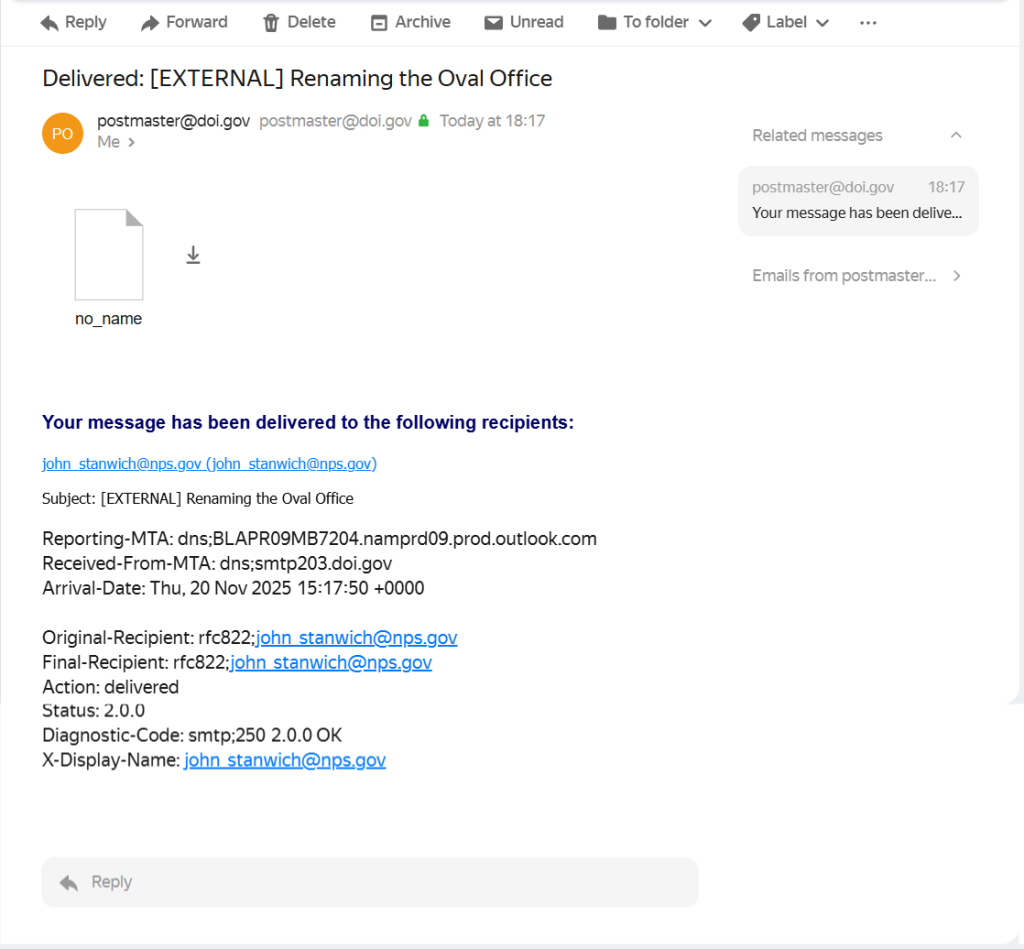Open more actions ellipsis menu
Screen dimensions: 1024x949
868,23
